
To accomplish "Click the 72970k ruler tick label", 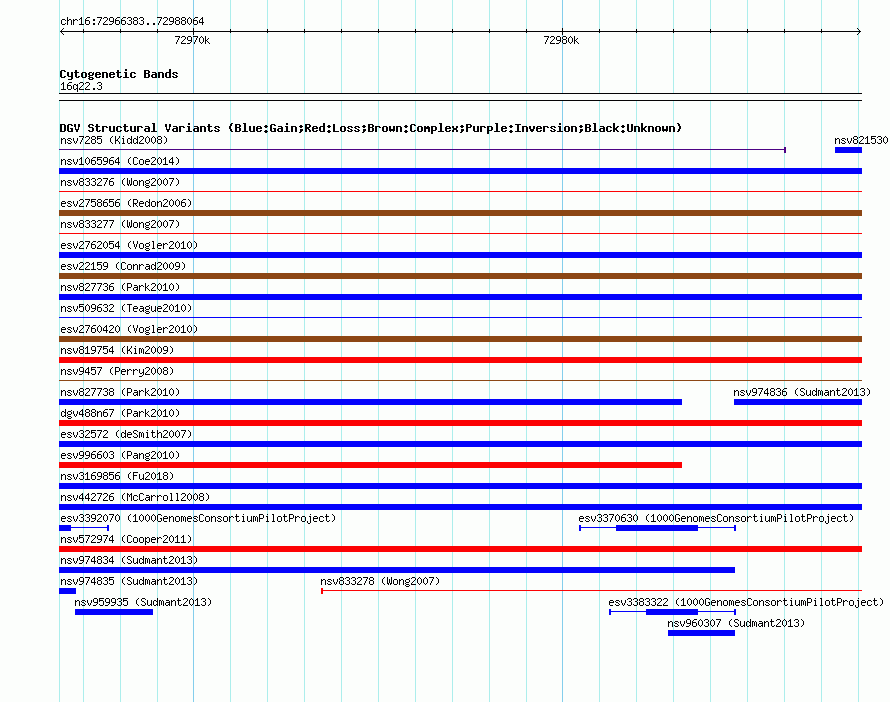I will 192,40.
